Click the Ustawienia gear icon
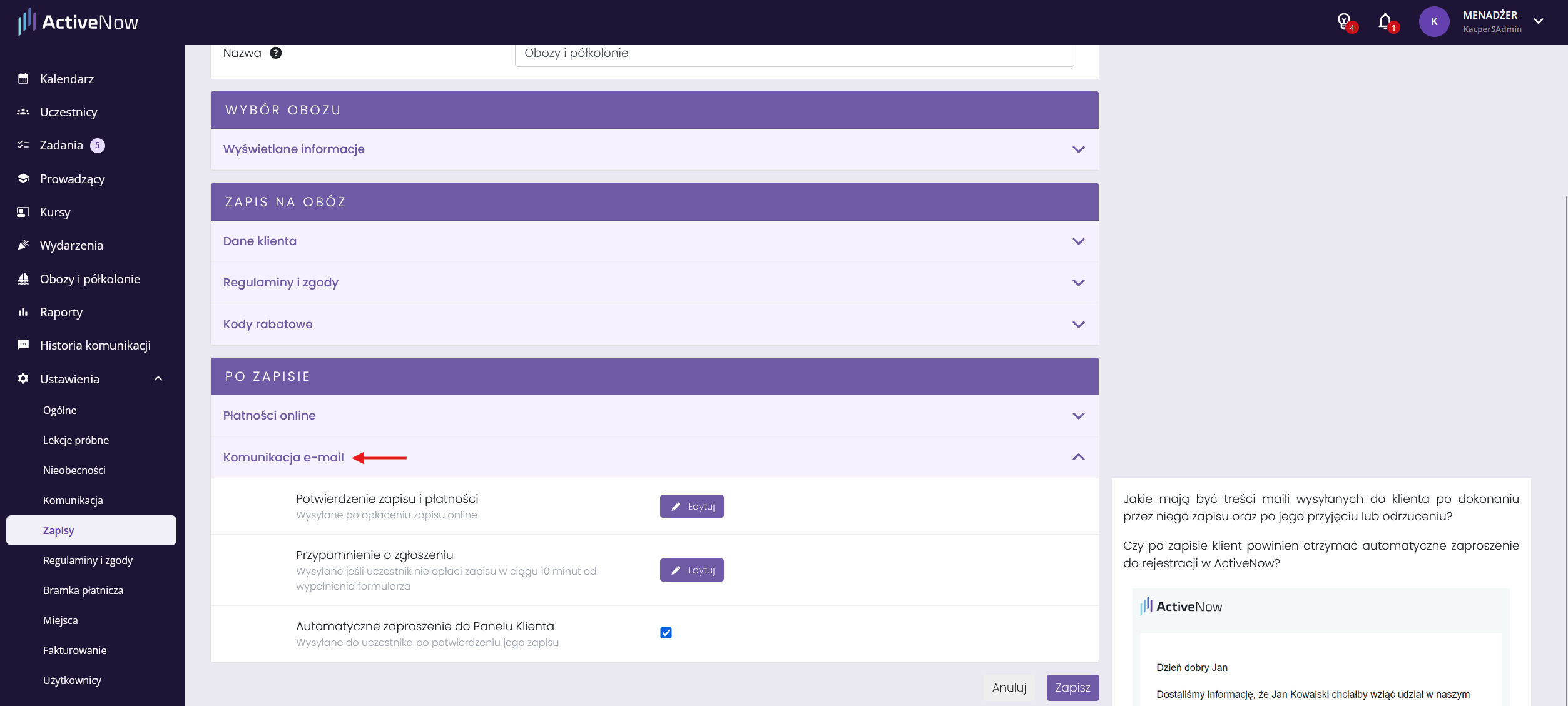The height and width of the screenshot is (706, 1568). (23, 378)
